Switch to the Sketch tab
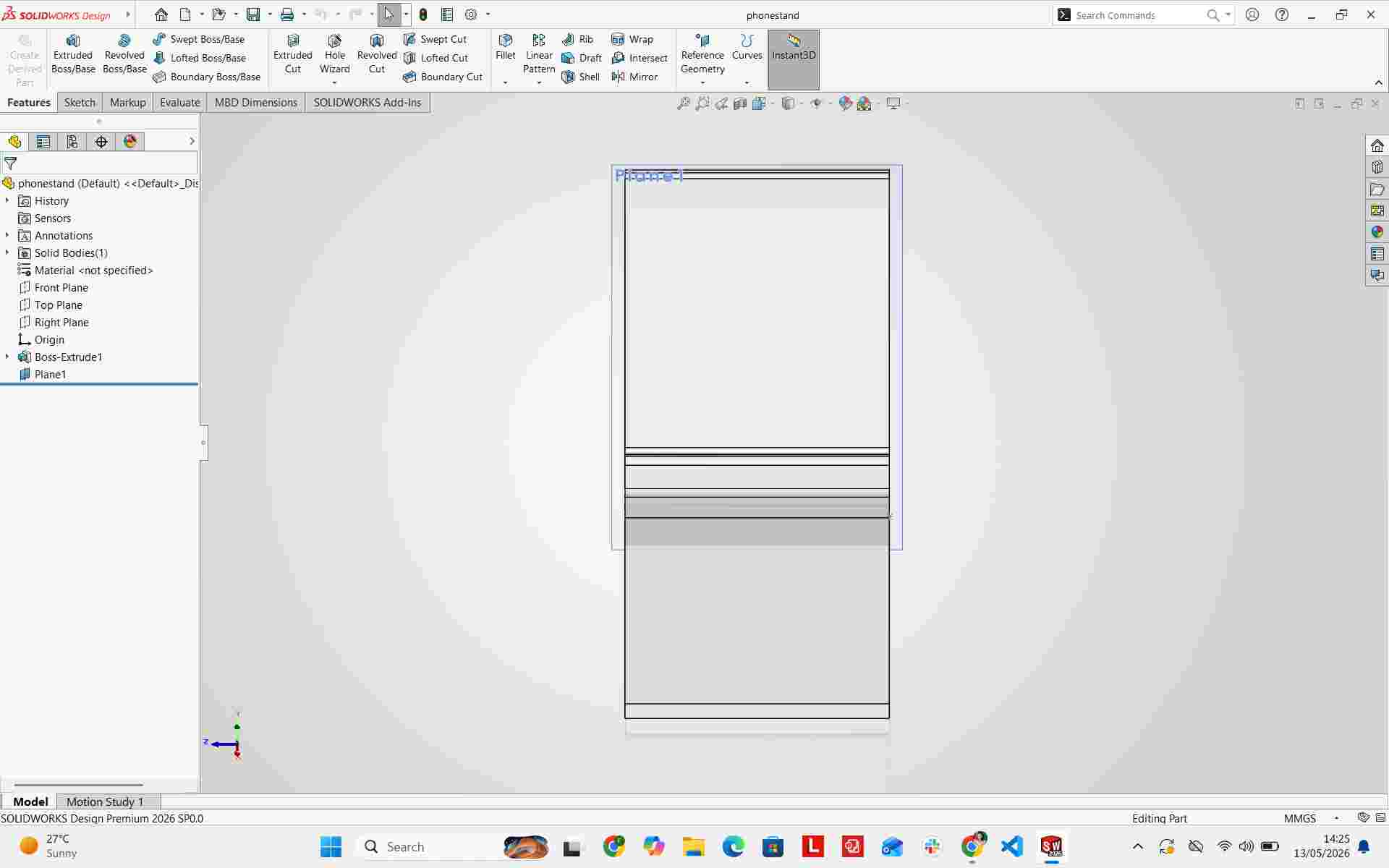The image size is (1389, 868). click(x=80, y=103)
